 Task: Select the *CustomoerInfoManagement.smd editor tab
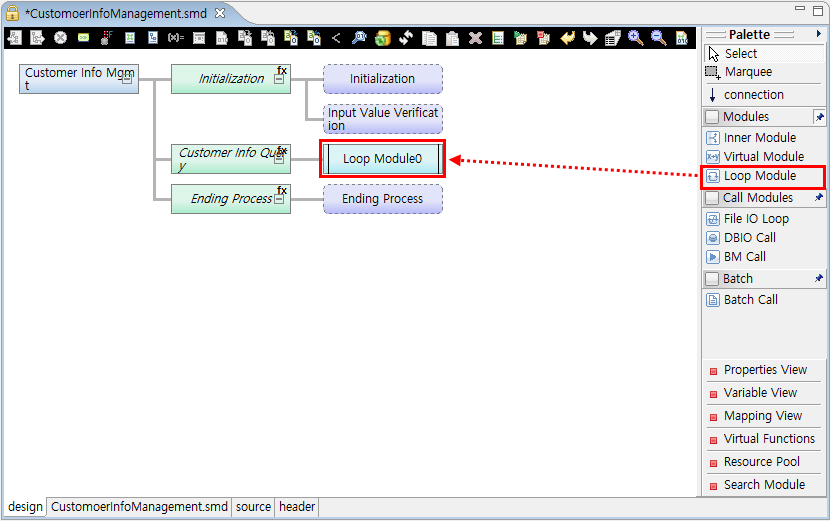pyautogui.click(x=115, y=13)
